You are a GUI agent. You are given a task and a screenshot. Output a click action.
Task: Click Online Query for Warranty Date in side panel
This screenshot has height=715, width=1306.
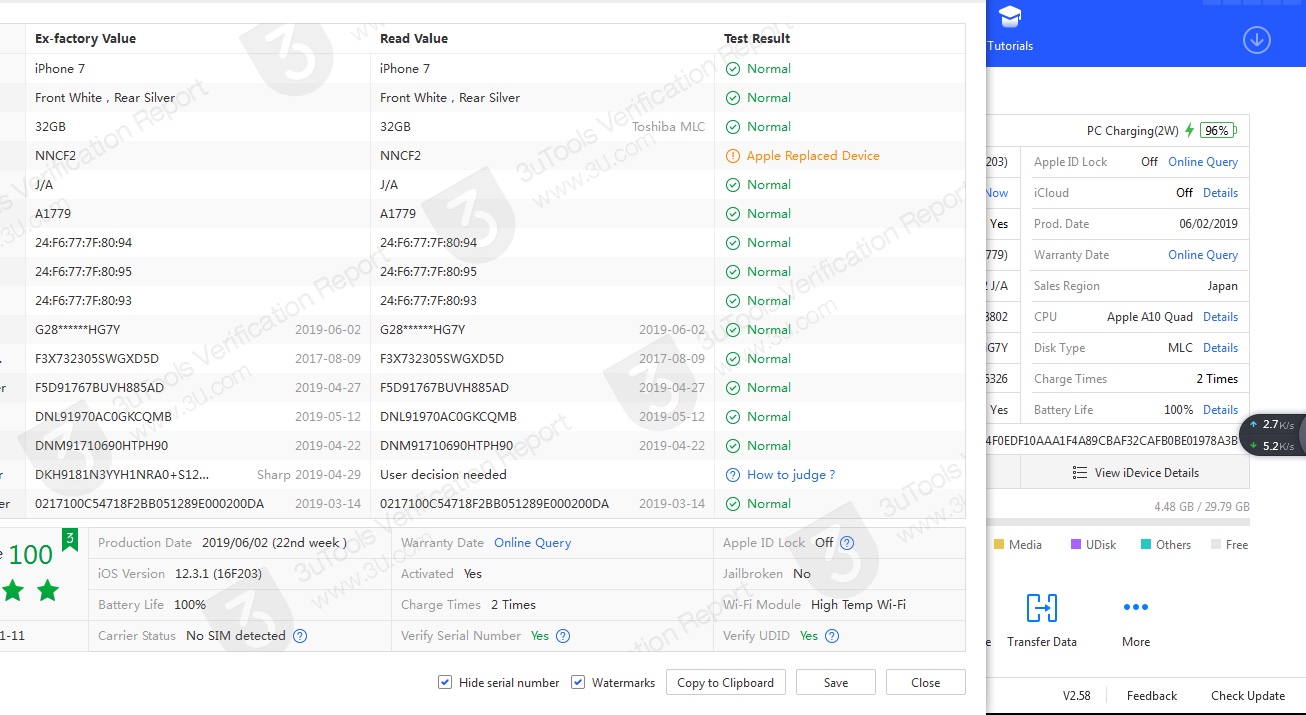pos(1203,255)
